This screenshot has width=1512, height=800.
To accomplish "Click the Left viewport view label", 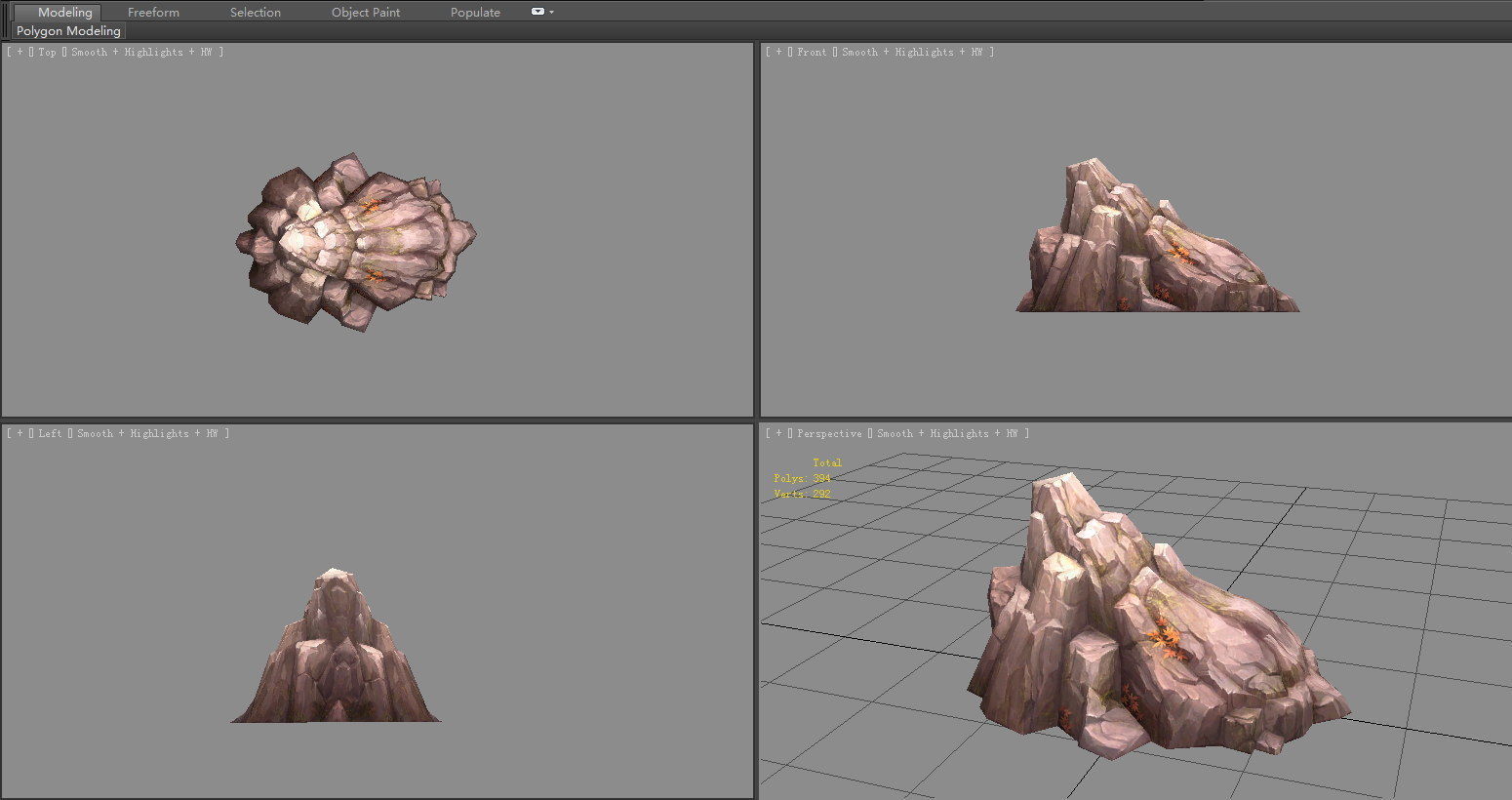I will [x=50, y=433].
